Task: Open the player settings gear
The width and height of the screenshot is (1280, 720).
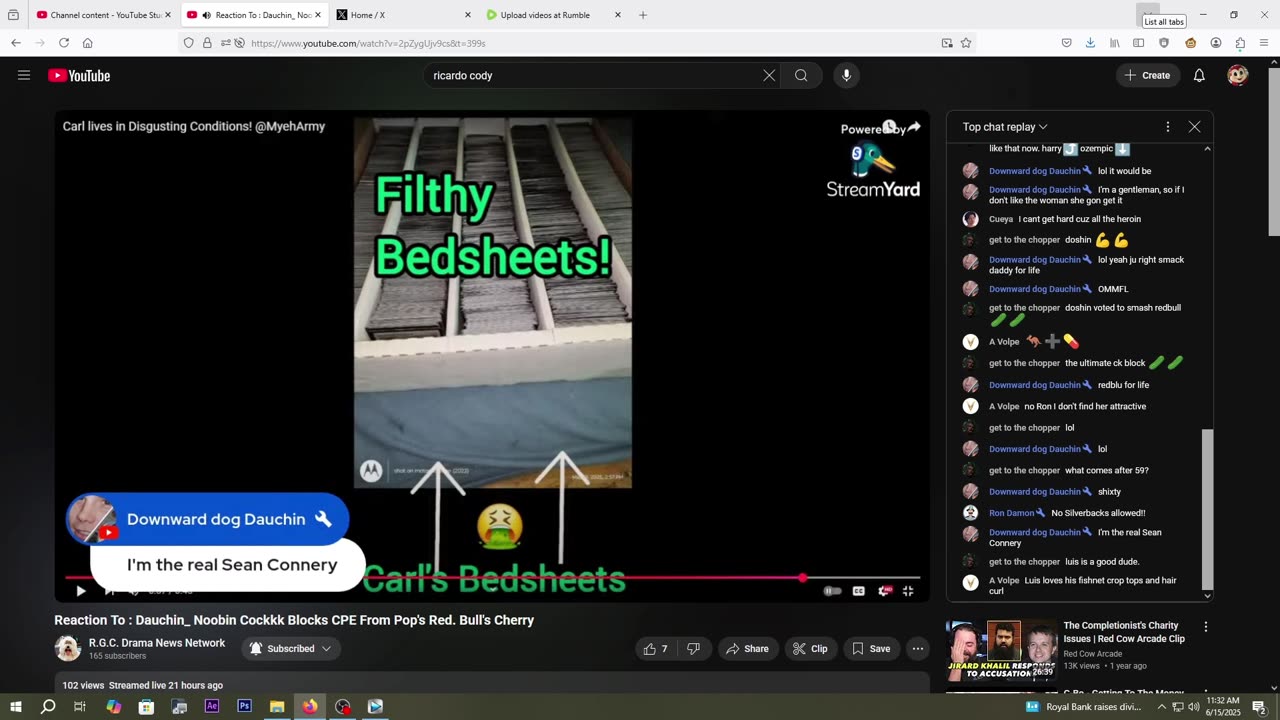Action: tap(884, 591)
